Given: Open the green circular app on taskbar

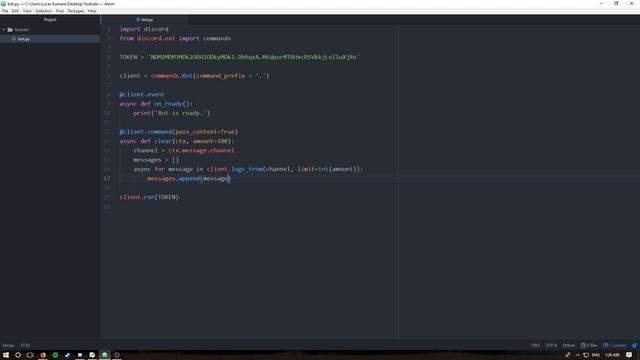Looking at the screenshot, I should coord(55,355).
